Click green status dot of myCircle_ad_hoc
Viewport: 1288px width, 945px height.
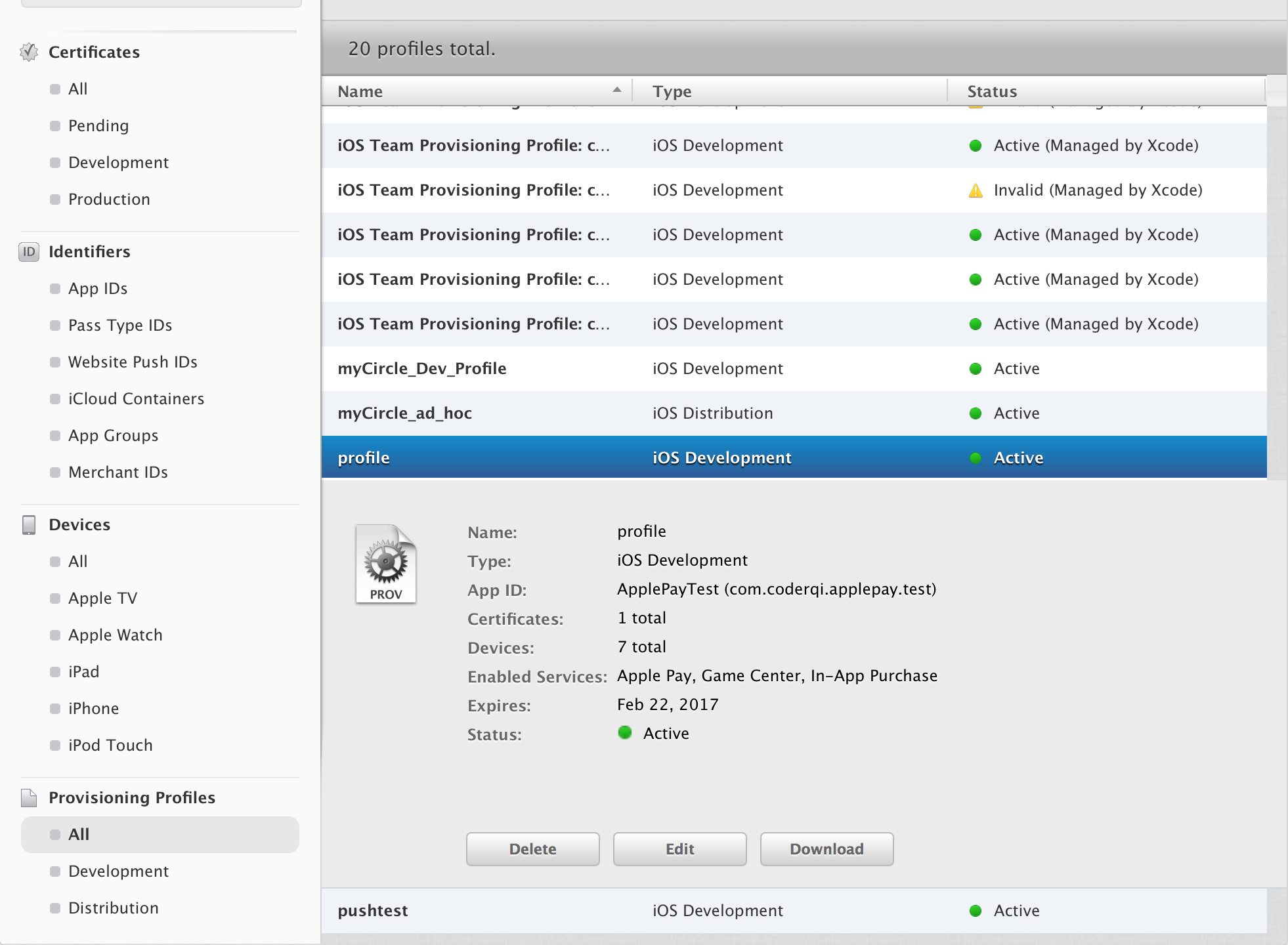click(976, 413)
